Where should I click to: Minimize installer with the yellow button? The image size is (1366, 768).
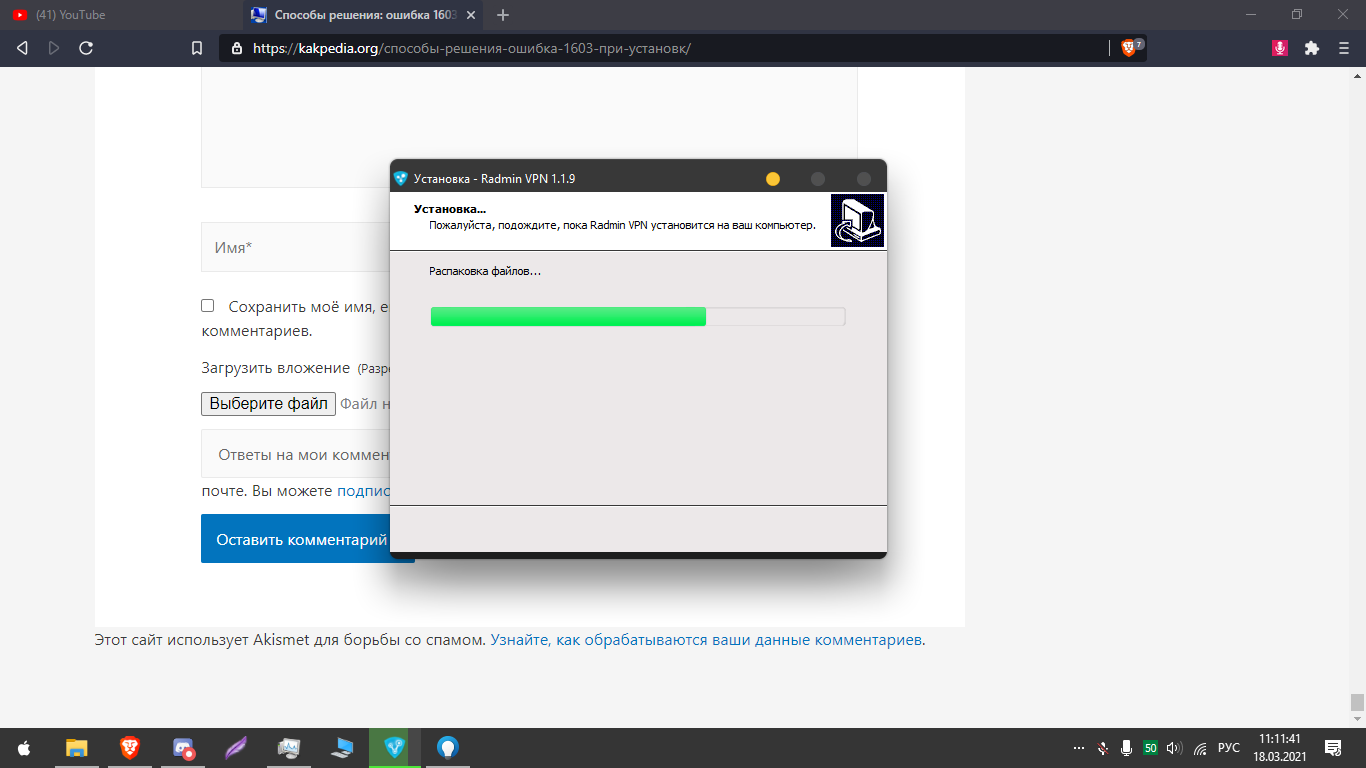[x=772, y=179]
